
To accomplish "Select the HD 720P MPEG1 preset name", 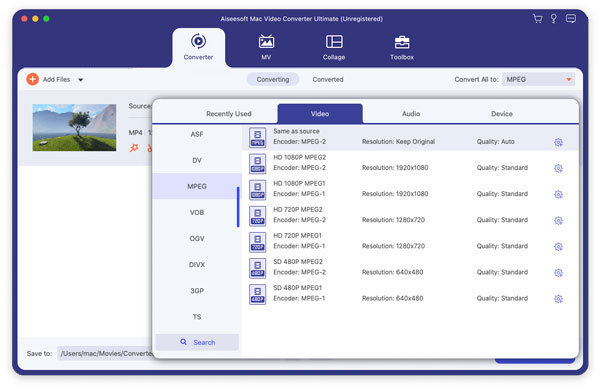I will pyautogui.click(x=297, y=235).
